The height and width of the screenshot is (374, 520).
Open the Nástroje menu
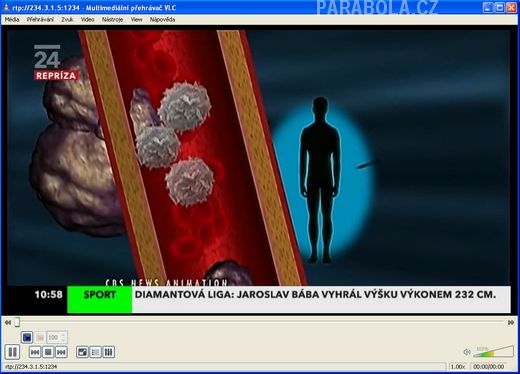[x=112, y=20]
